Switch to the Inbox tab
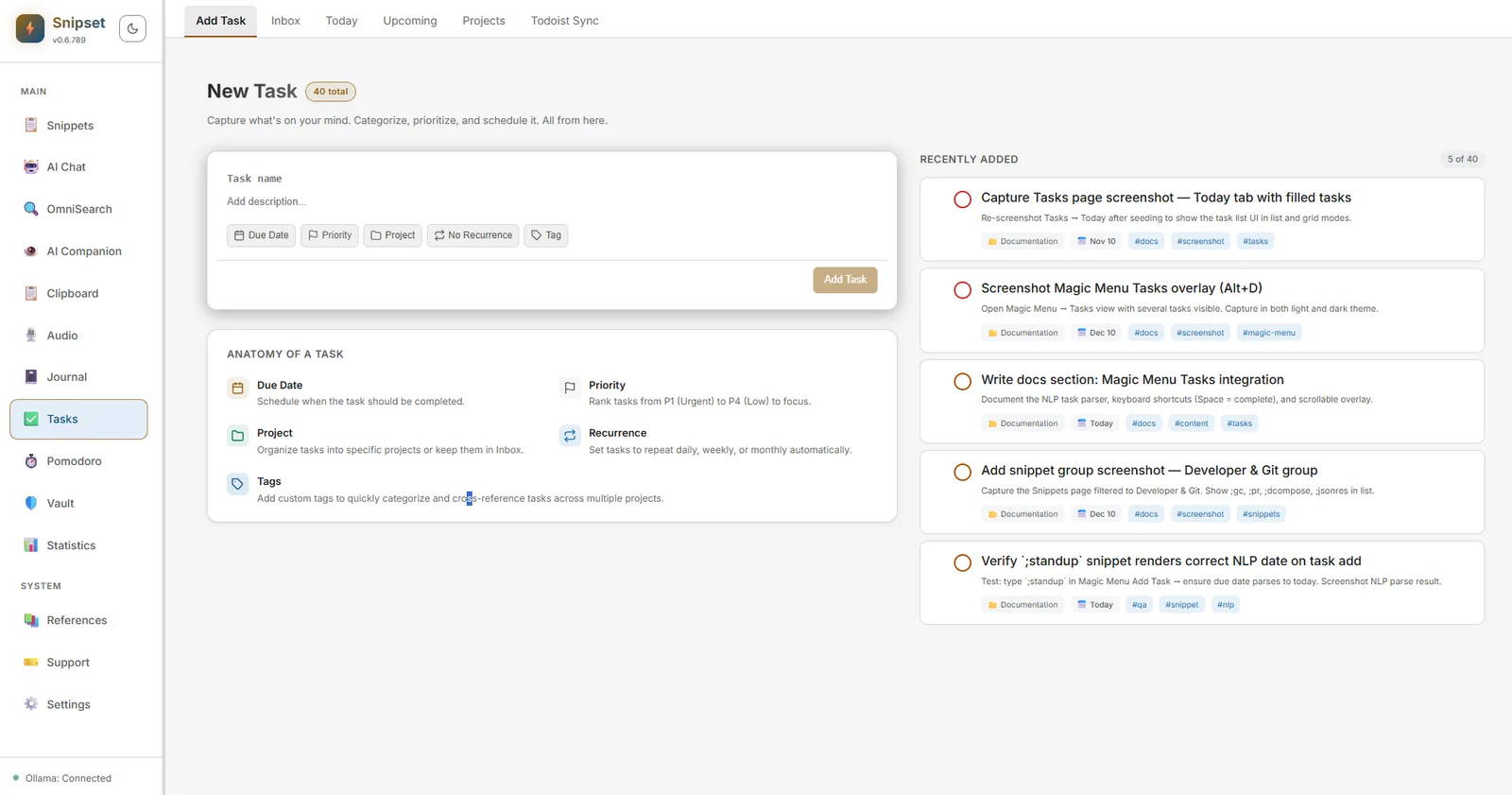 (285, 21)
